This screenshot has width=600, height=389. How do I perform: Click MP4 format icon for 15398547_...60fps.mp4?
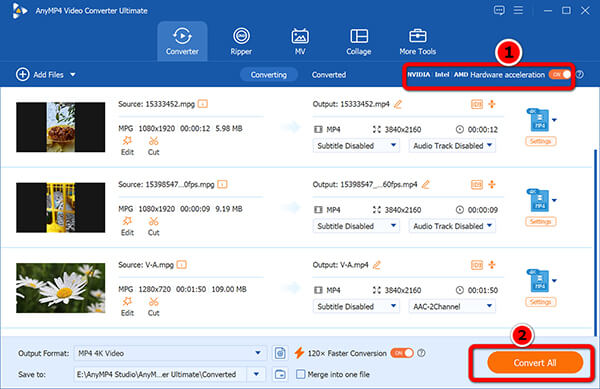[x=539, y=200]
